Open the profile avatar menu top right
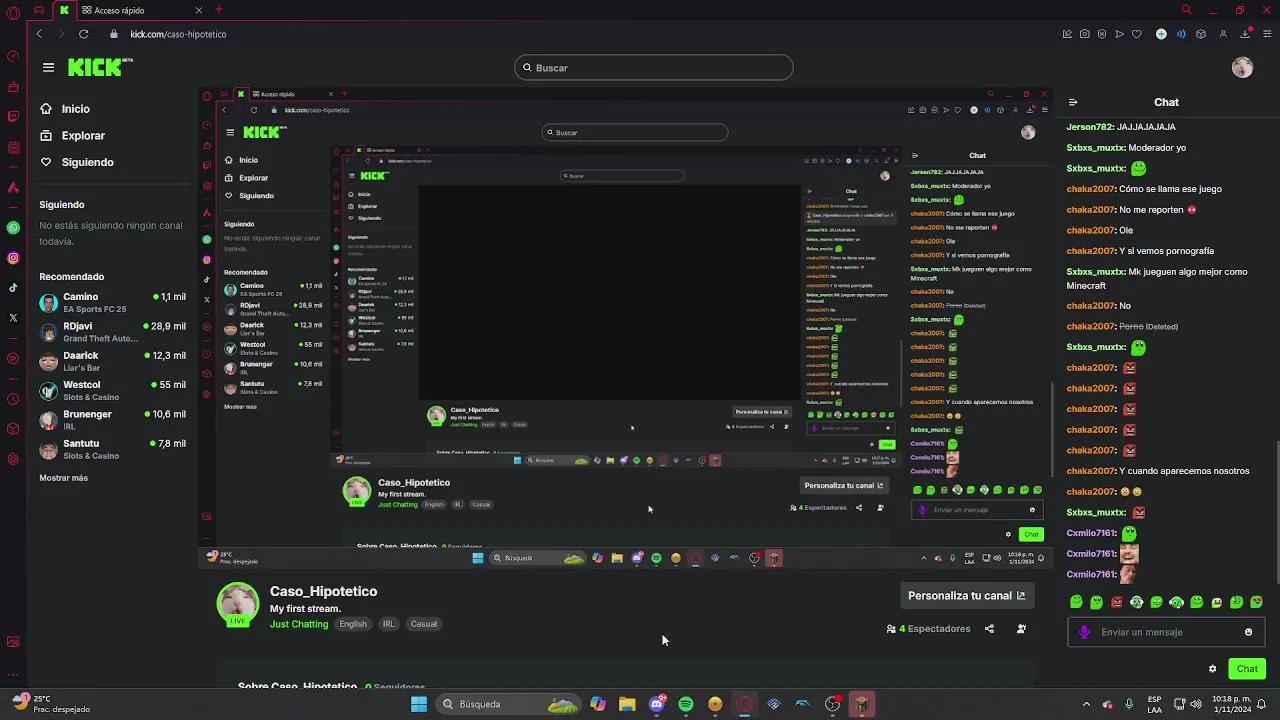 1242,67
